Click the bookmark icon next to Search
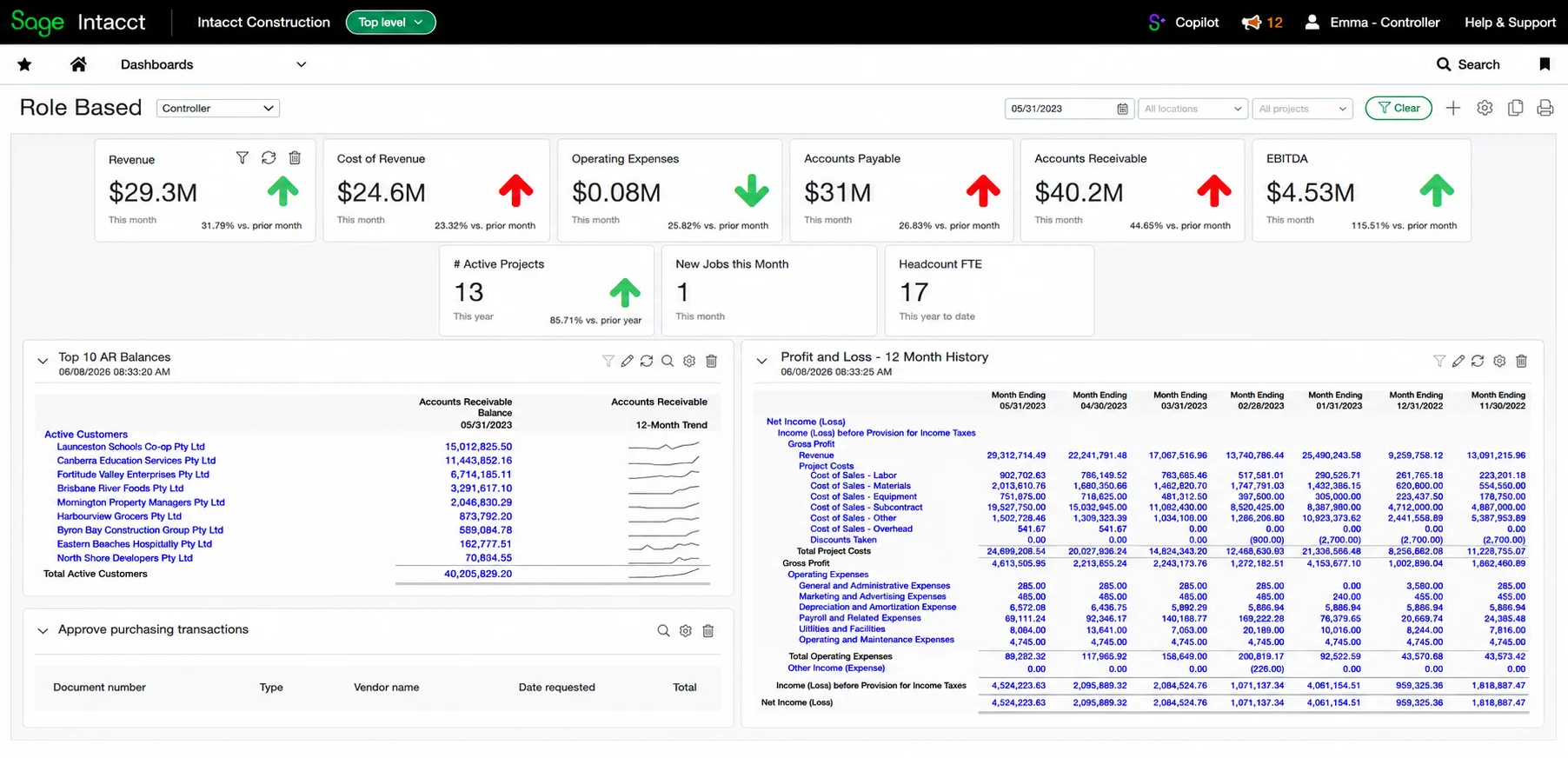The image size is (1568, 758). click(x=1545, y=64)
